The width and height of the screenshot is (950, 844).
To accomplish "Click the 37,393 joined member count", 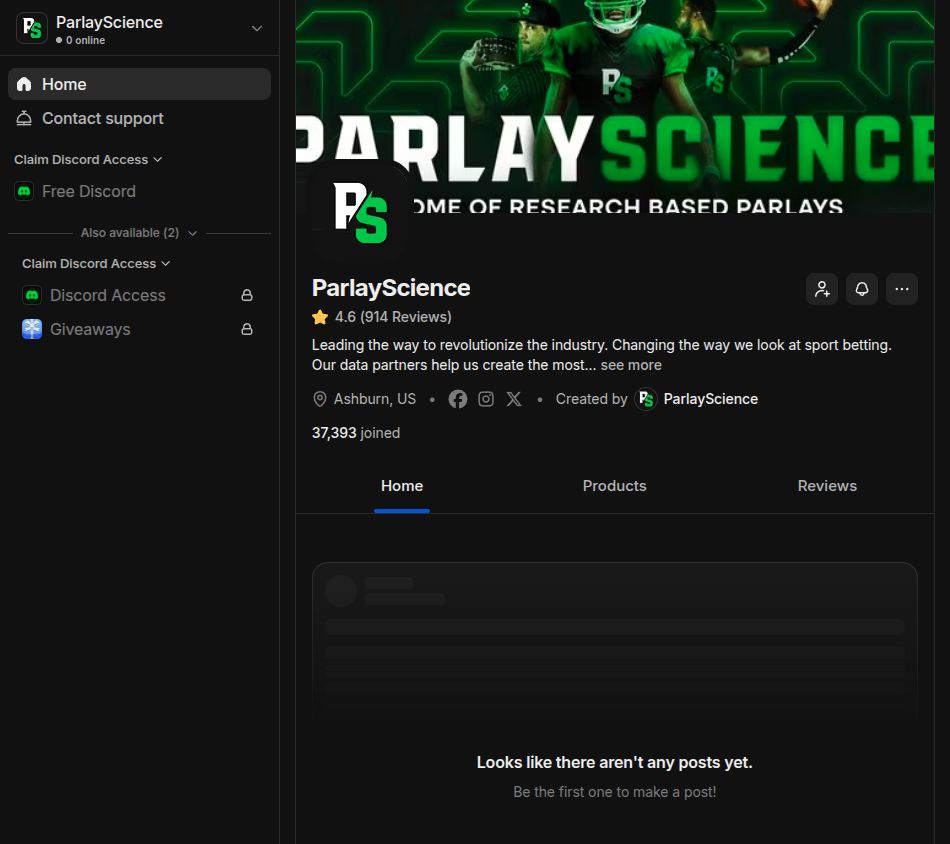I will 356,433.
